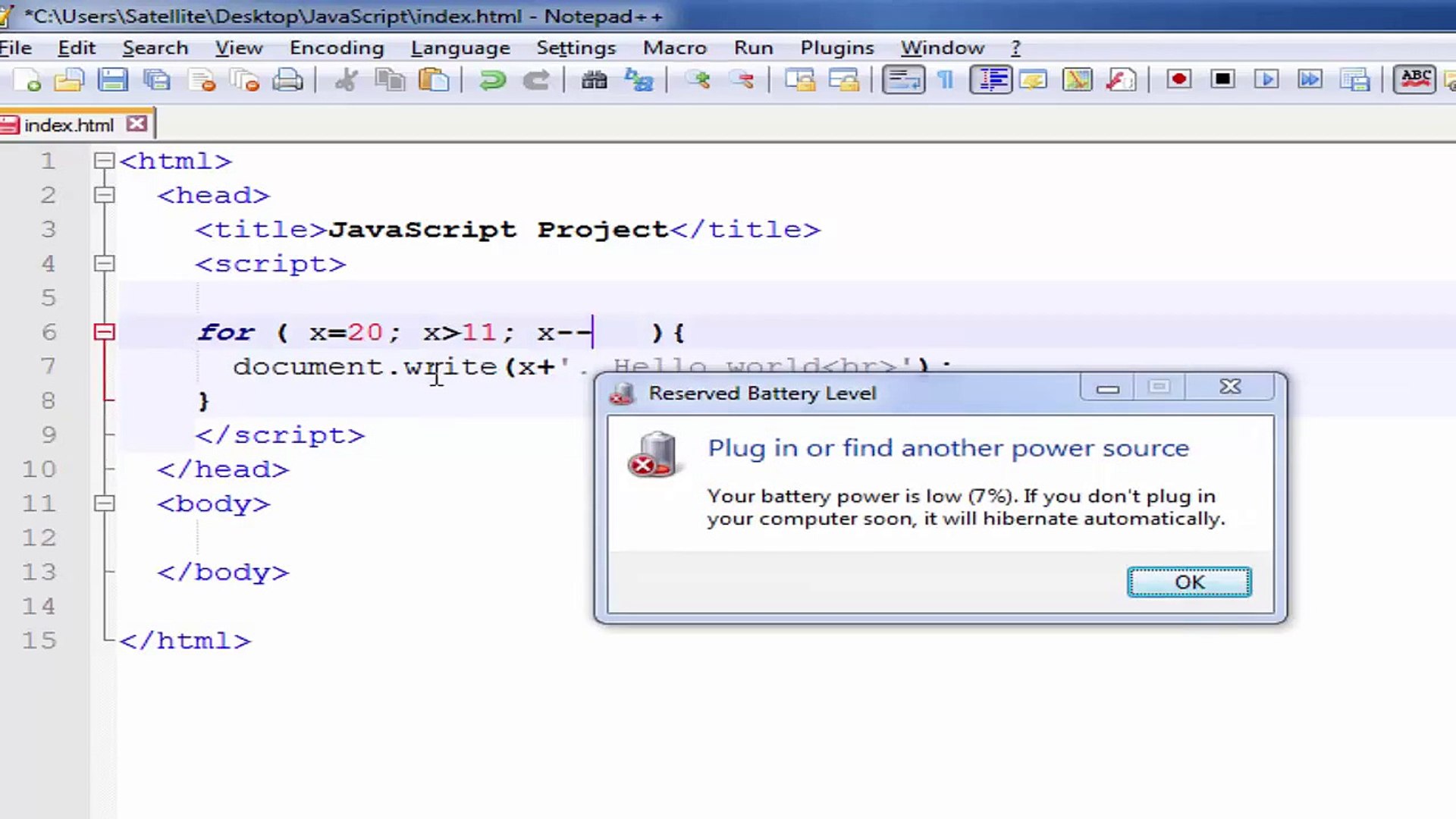Open a file using the folder icon
The width and height of the screenshot is (1456, 819).
[x=69, y=80]
